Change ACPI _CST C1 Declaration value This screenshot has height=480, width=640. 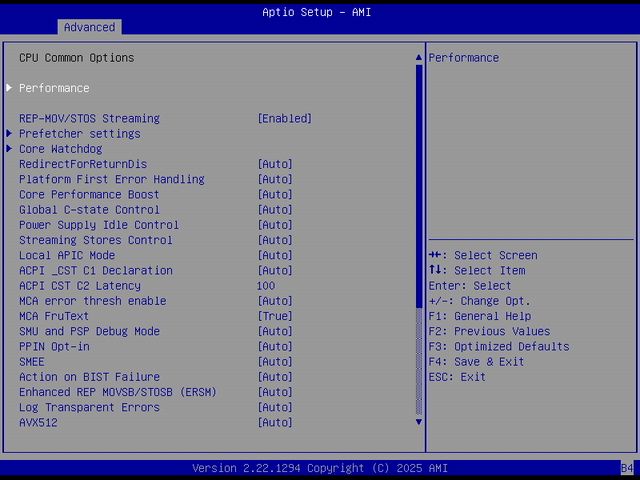[275, 271]
